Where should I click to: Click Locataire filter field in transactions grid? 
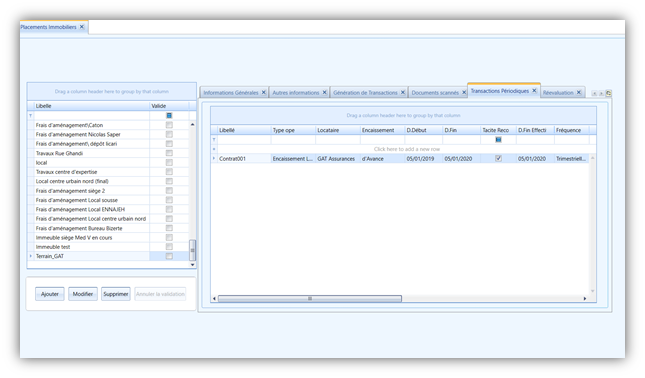pos(338,139)
